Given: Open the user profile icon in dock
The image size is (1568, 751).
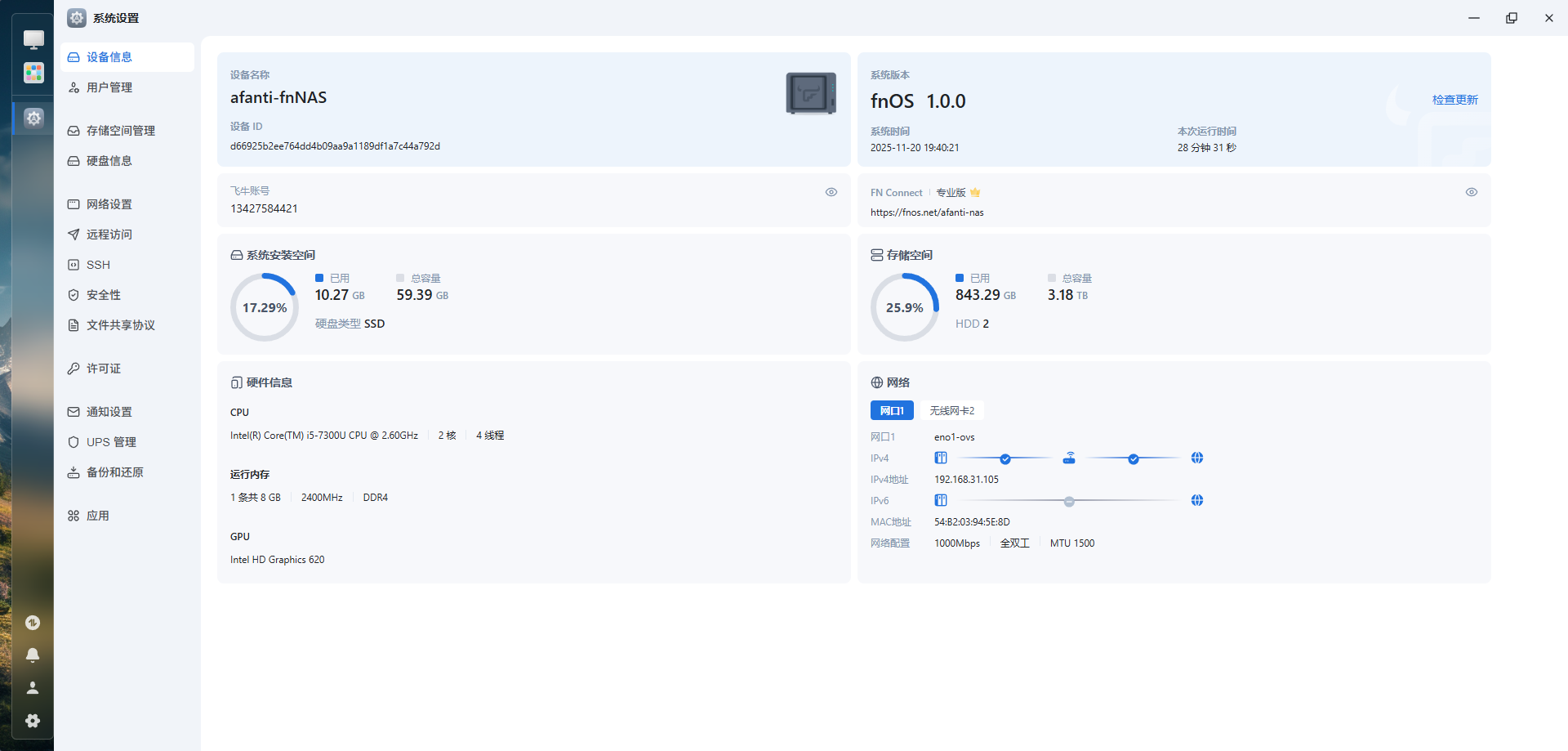Looking at the screenshot, I should pyautogui.click(x=33, y=688).
